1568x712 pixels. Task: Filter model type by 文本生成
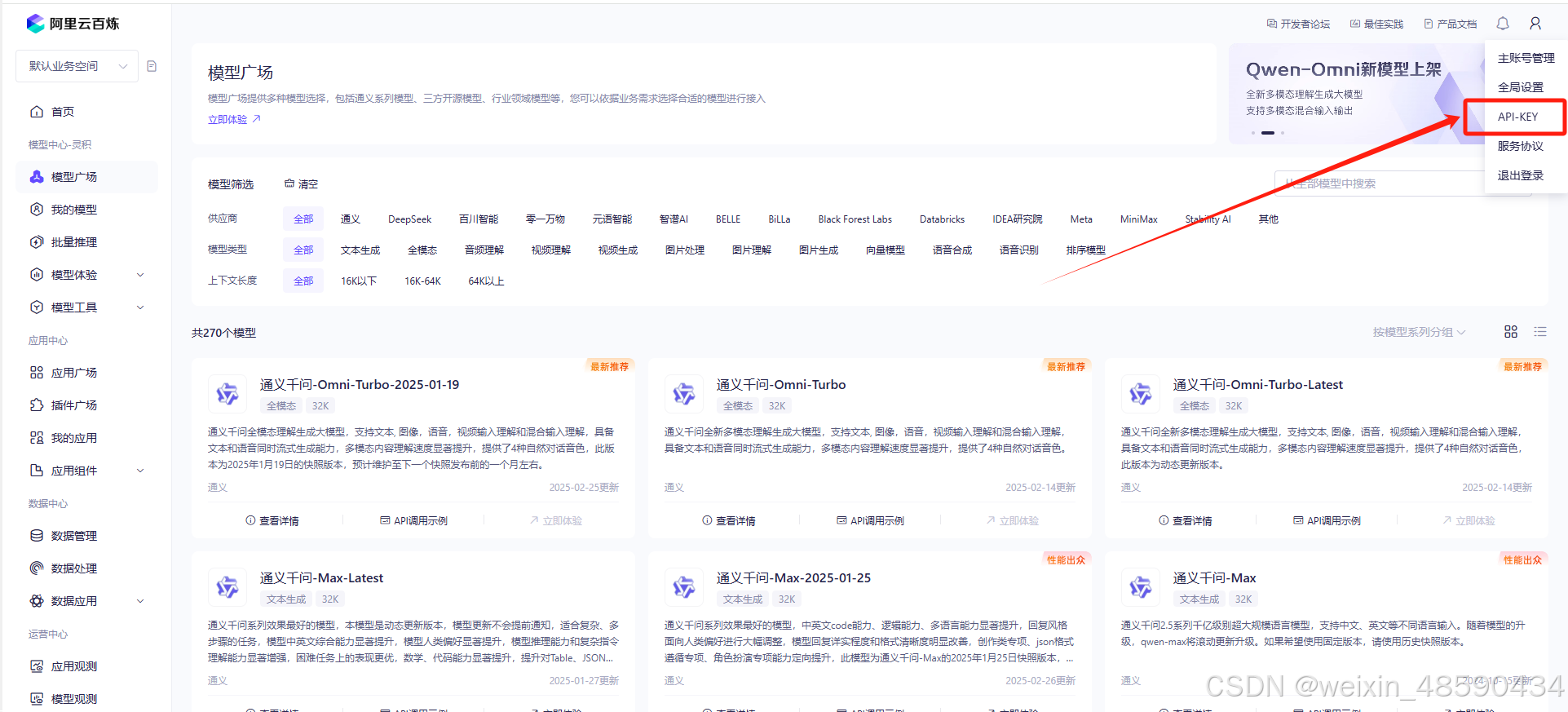click(x=360, y=250)
